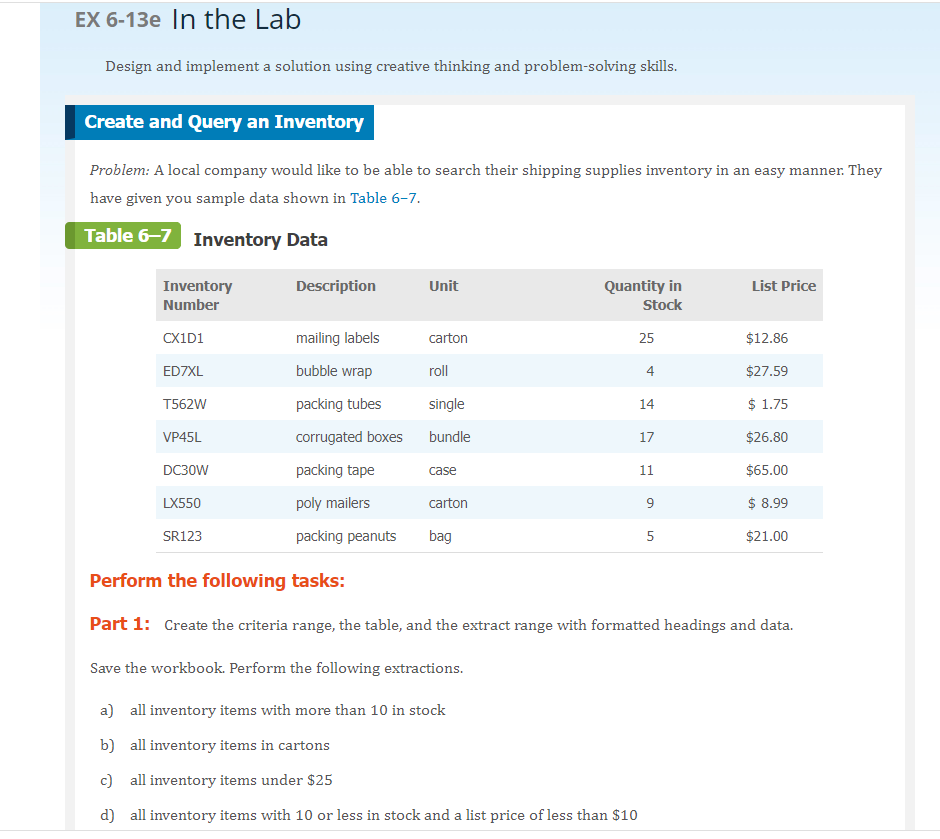Click the 'carton' unit in CX1D1 row
The image size is (940, 839).
coord(448,338)
